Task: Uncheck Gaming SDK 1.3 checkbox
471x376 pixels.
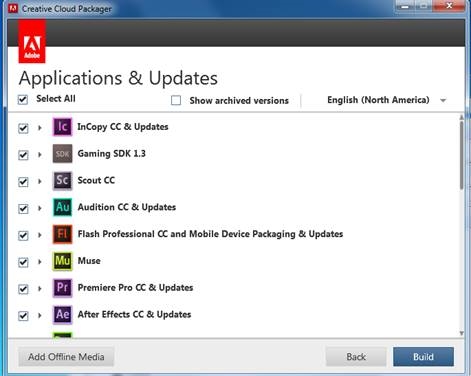Action: pos(23,155)
